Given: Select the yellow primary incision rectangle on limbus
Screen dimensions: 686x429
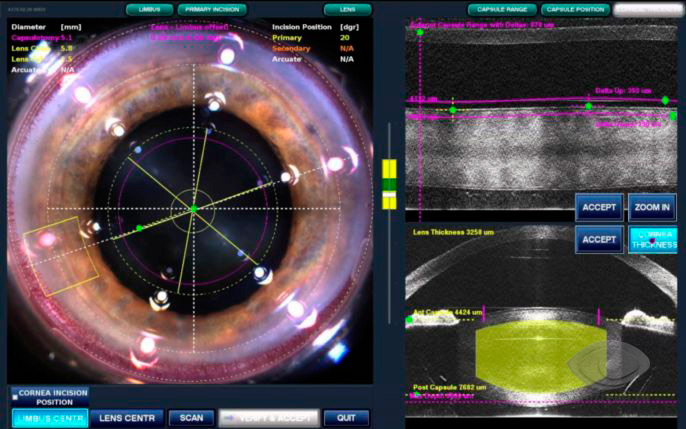Looking at the screenshot, I should [x=61, y=256].
